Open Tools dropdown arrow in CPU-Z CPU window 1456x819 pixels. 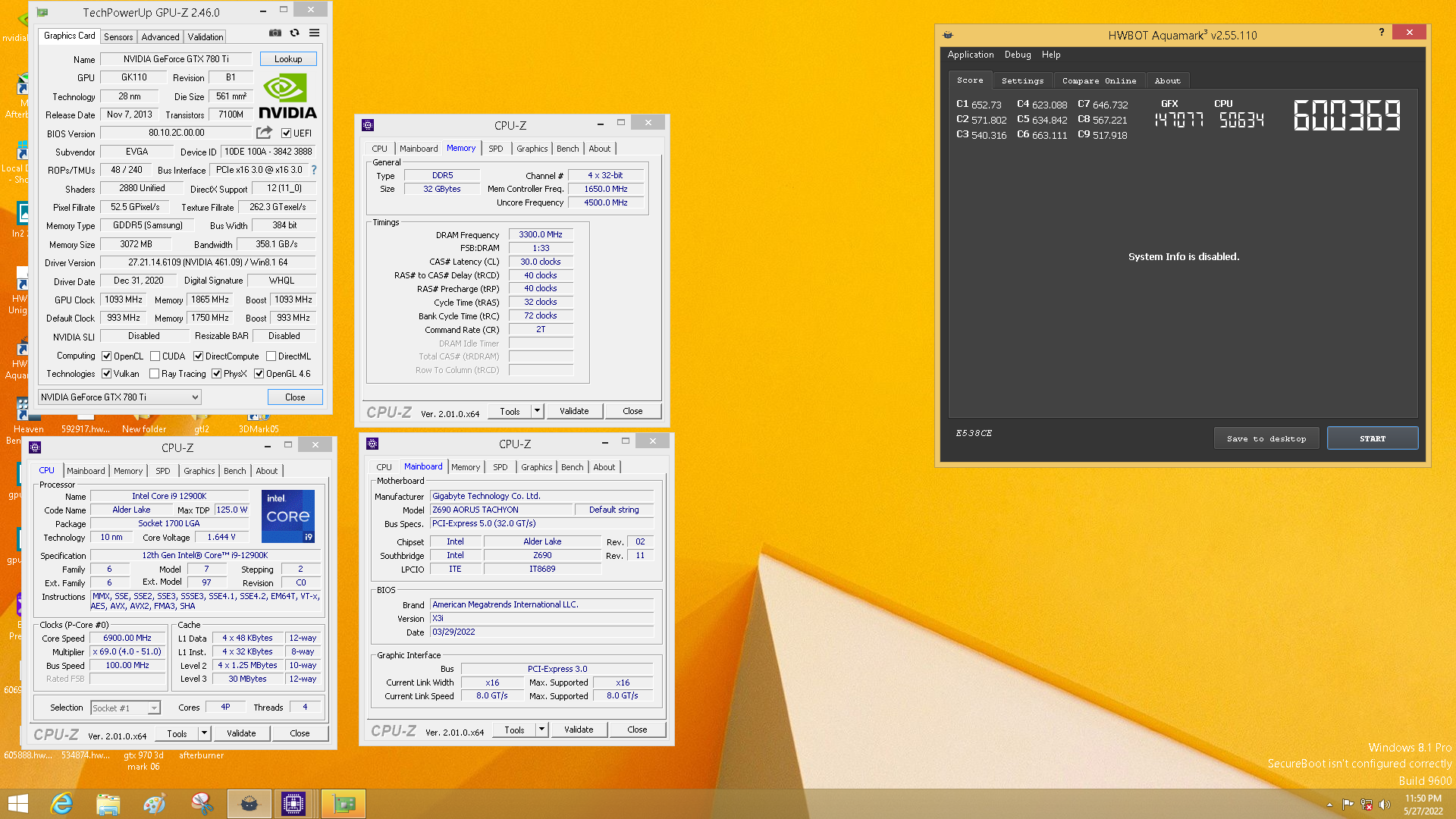(x=204, y=733)
